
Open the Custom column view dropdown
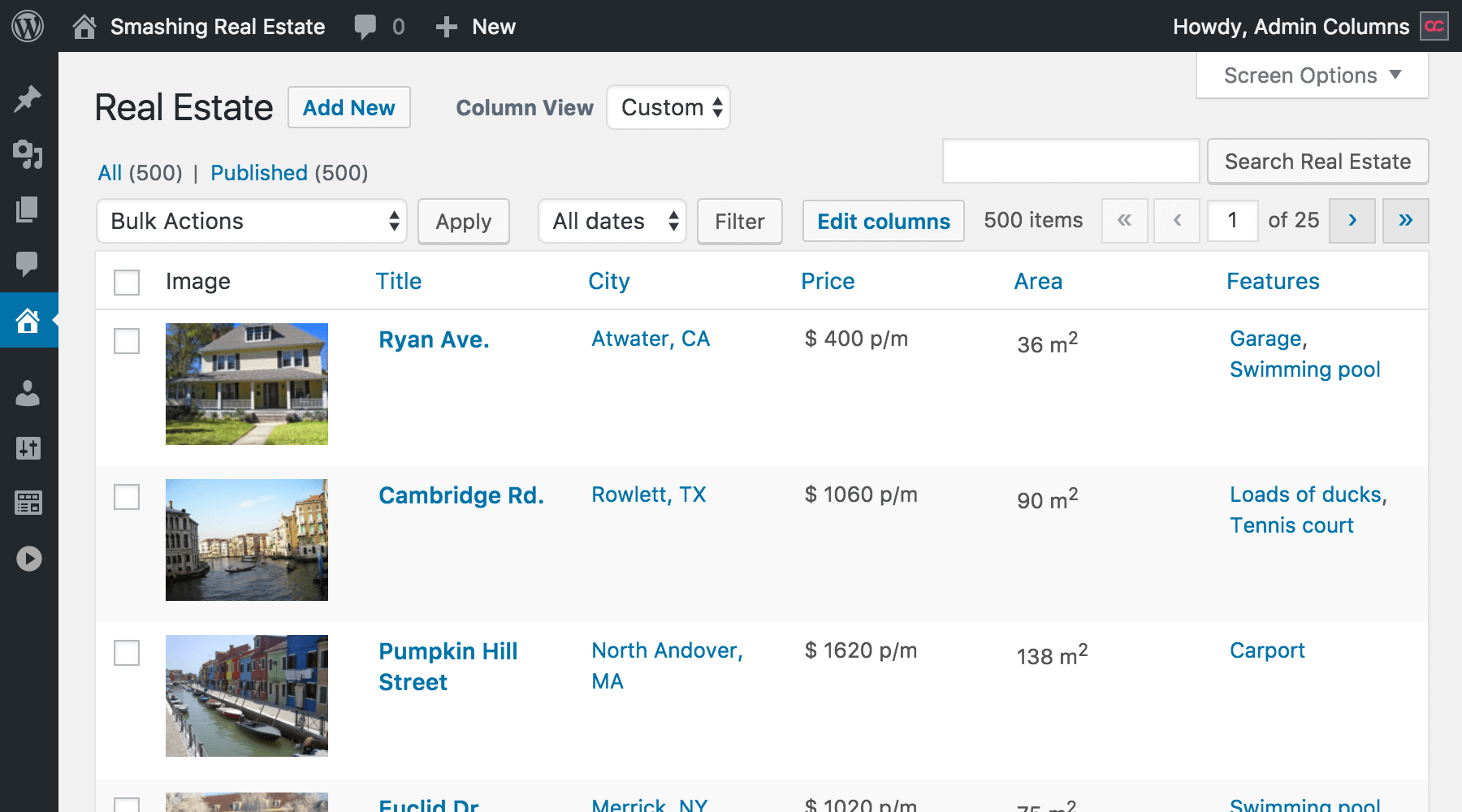coord(668,107)
